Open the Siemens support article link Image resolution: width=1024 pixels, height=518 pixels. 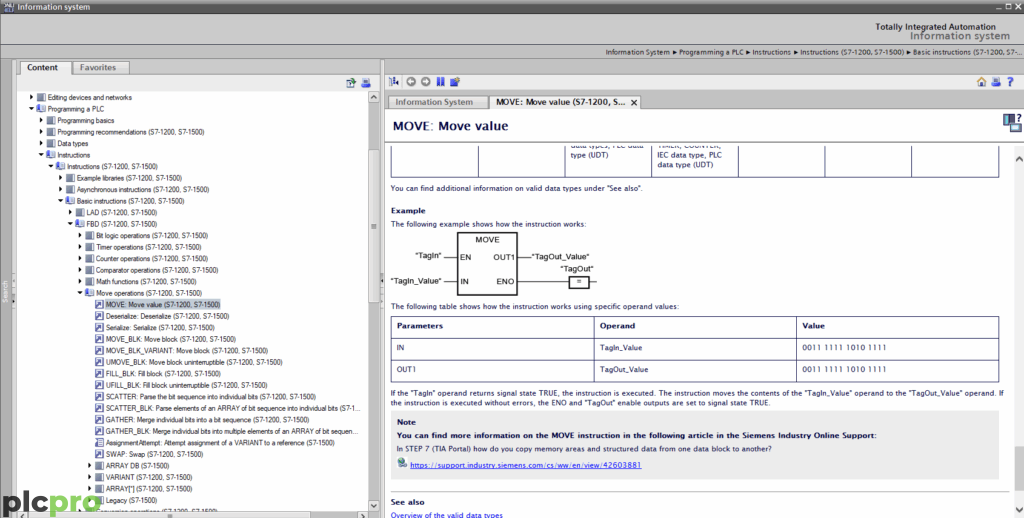click(x=525, y=465)
